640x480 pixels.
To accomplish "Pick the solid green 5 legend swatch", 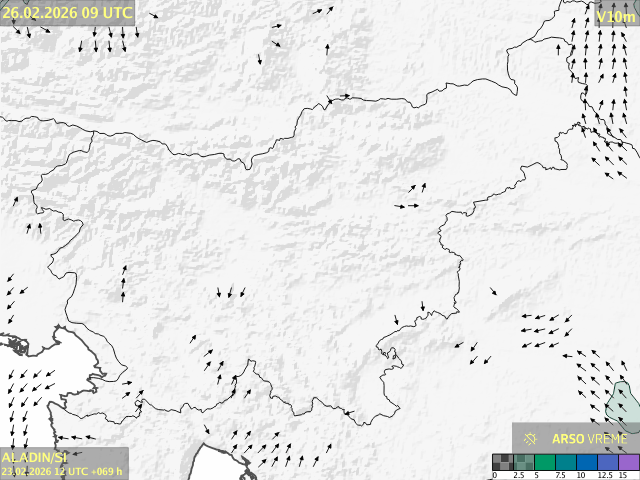I will pos(545,461).
